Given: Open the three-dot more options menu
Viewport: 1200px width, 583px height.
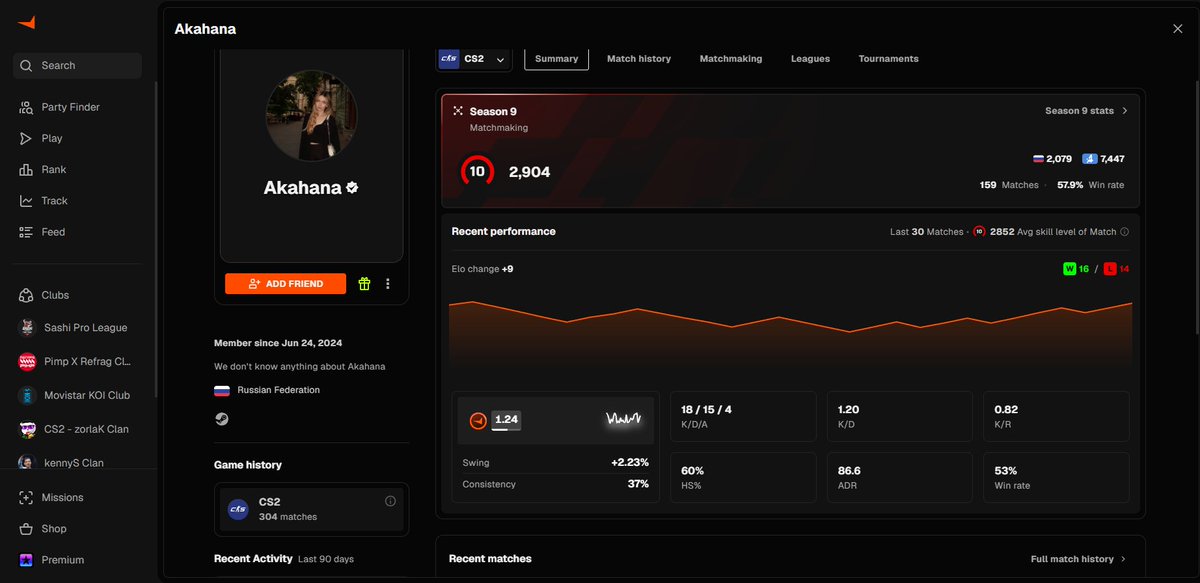Looking at the screenshot, I should tap(388, 284).
